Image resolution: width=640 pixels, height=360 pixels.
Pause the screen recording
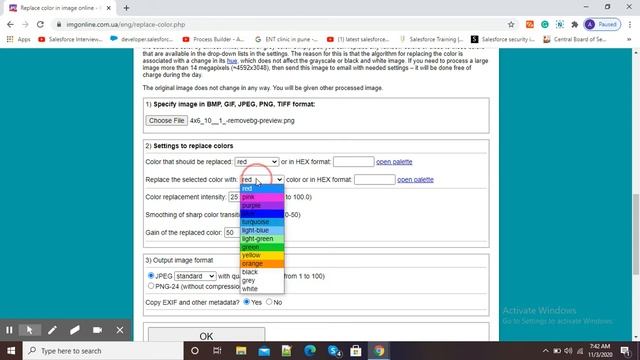[x=9, y=330]
